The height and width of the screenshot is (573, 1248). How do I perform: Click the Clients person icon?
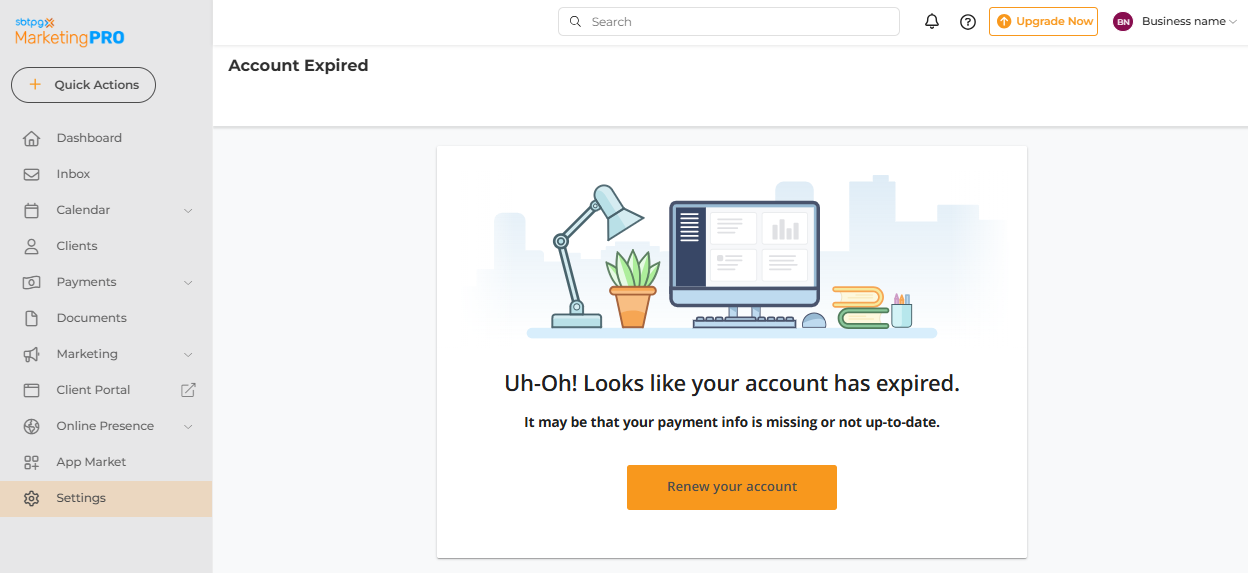click(x=31, y=246)
